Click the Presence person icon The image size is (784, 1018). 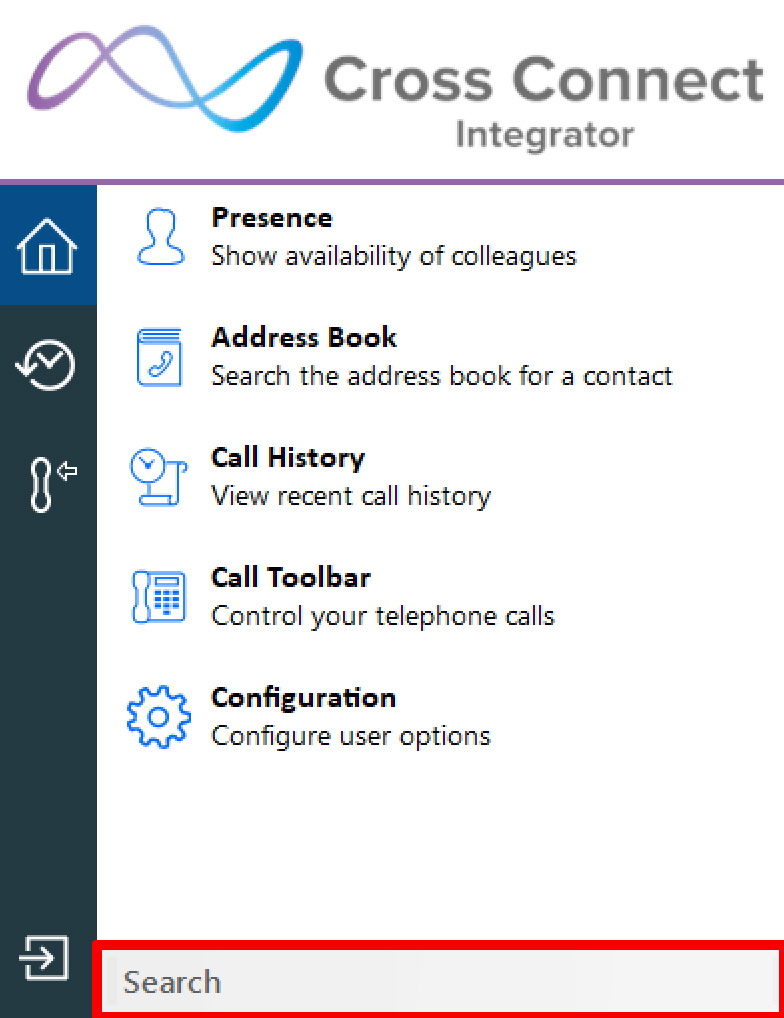tap(160, 237)
